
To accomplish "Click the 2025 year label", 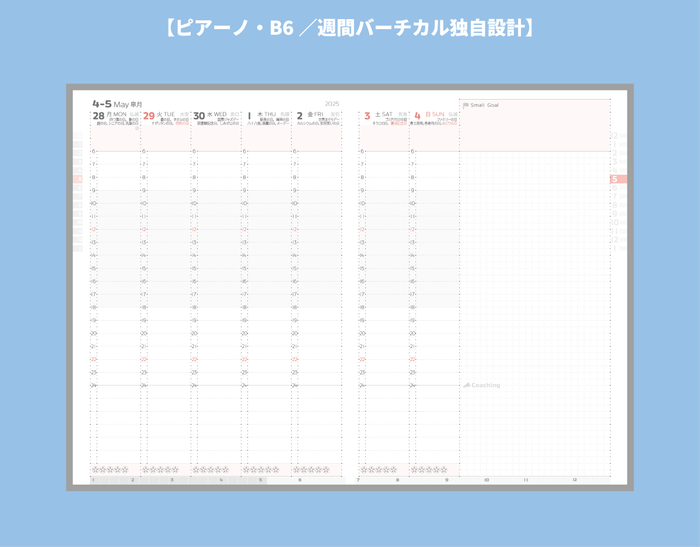I will (x=332, y=104).
